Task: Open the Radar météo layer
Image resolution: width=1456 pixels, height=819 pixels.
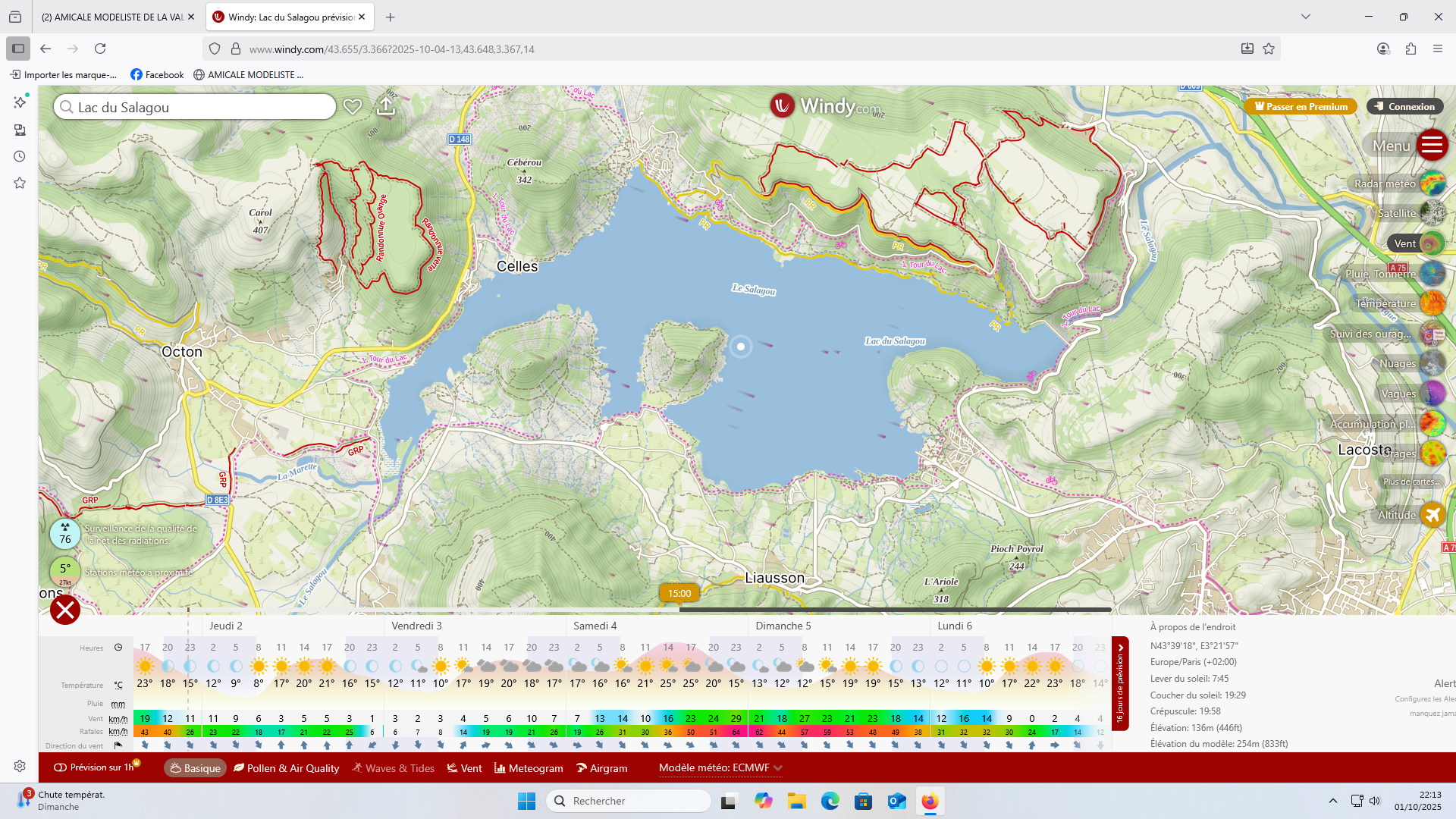Action: coord(1432,184)
